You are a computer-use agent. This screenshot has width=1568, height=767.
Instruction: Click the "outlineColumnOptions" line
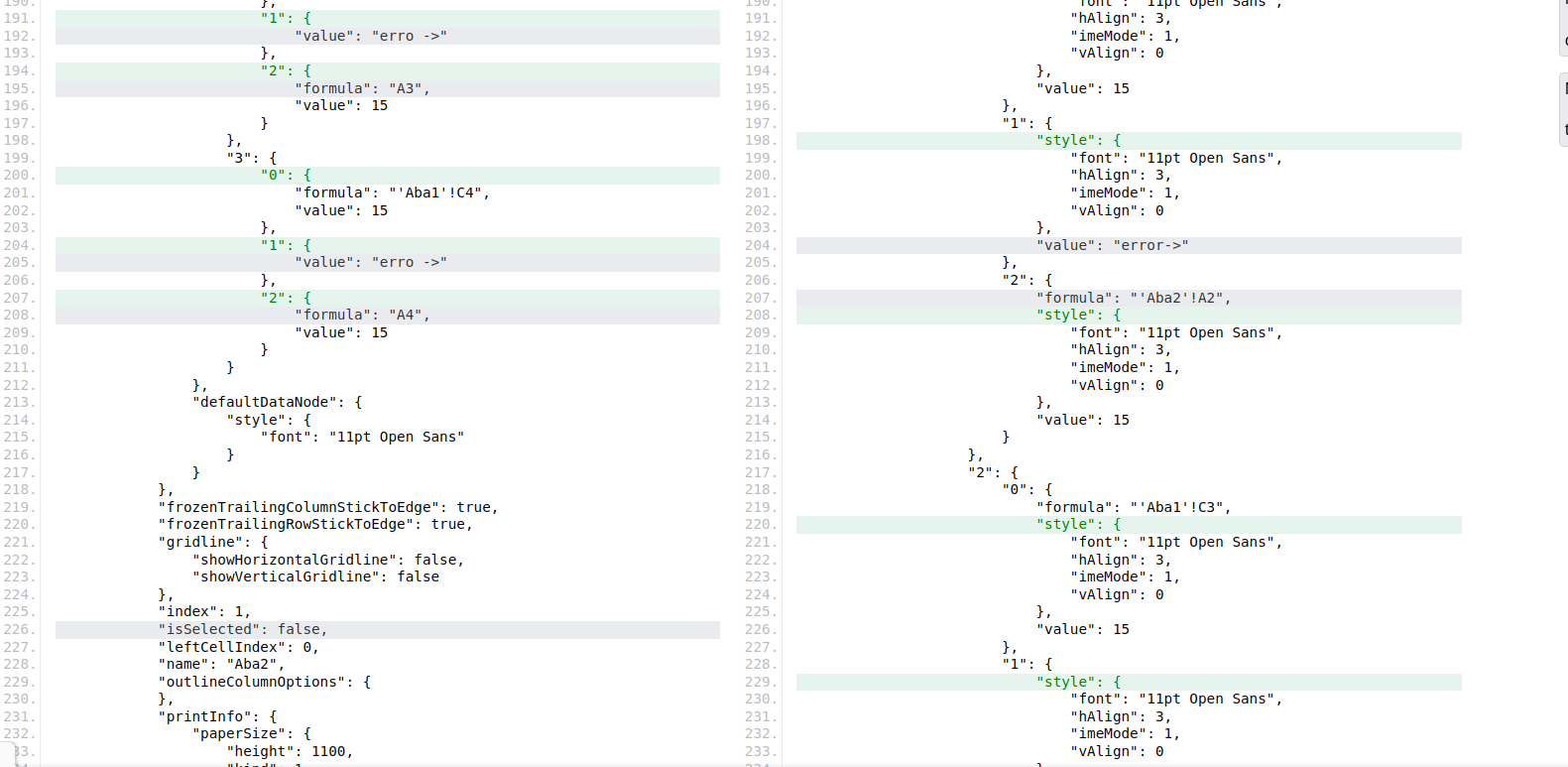(264, 682)
